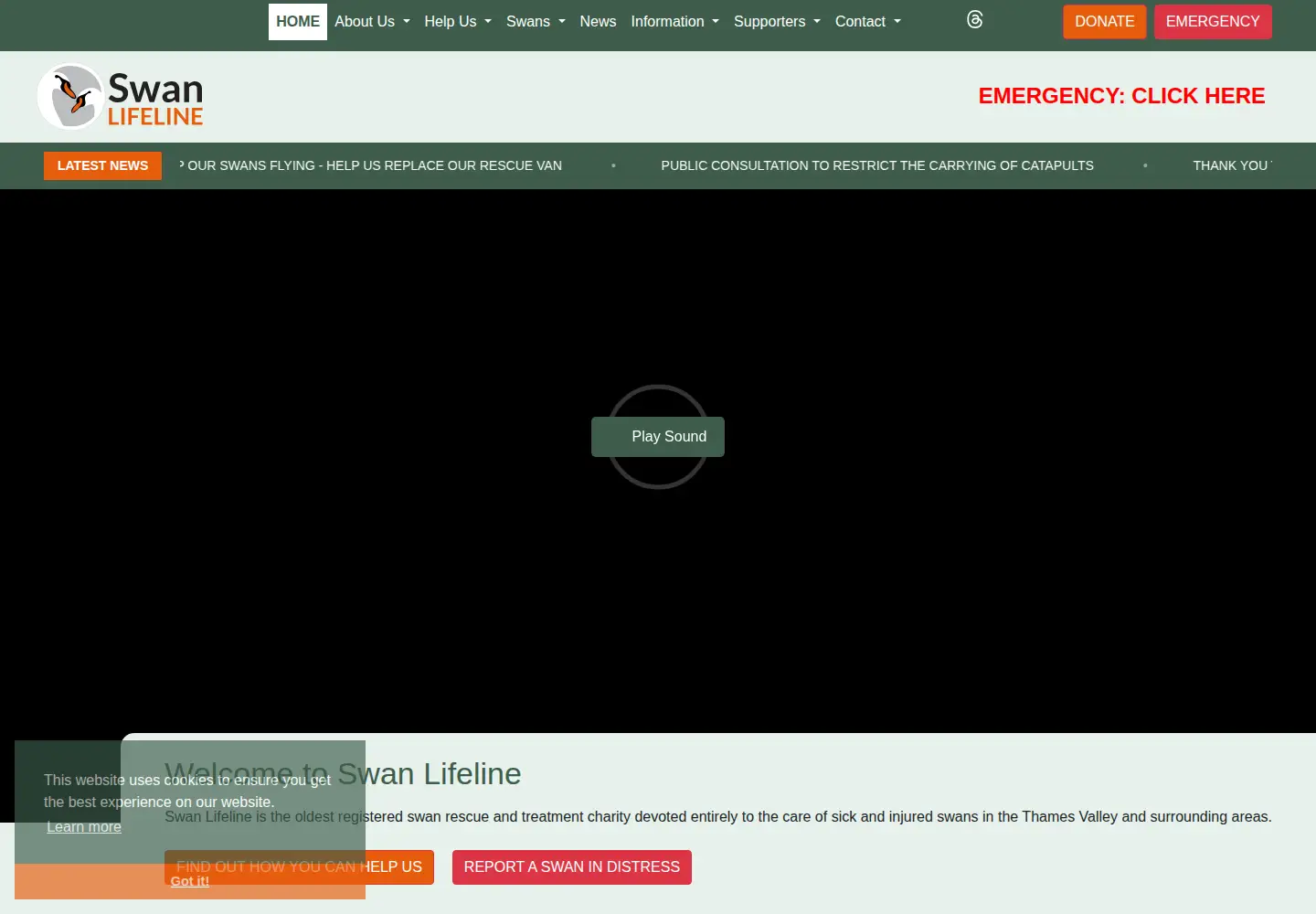Click the DONATE button
This screenshot has width=1316, height=914.
(1104, 22)
